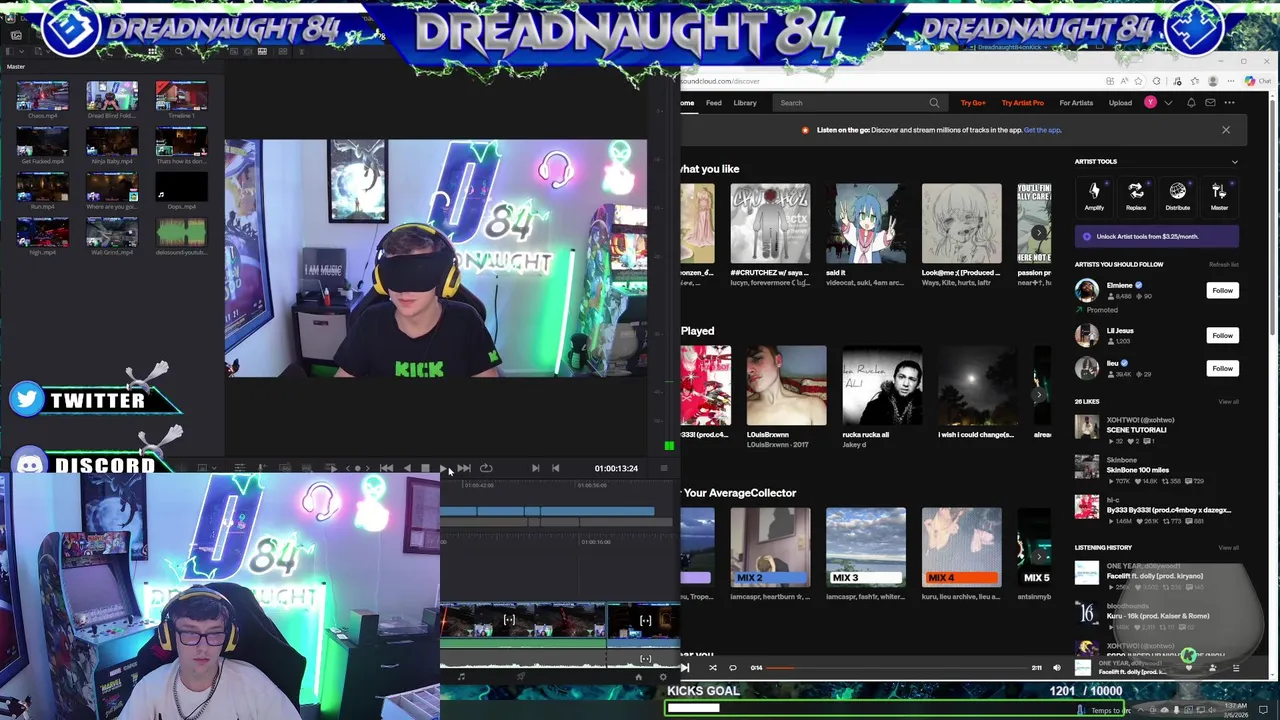This screenshot has width=1280, height=720.
Task: Open the MIX 3 playlist thumbnail
Action: (x=866, y=547)
